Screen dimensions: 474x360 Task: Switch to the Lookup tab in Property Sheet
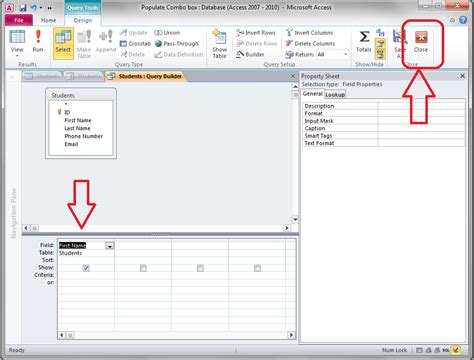point(335,95)
